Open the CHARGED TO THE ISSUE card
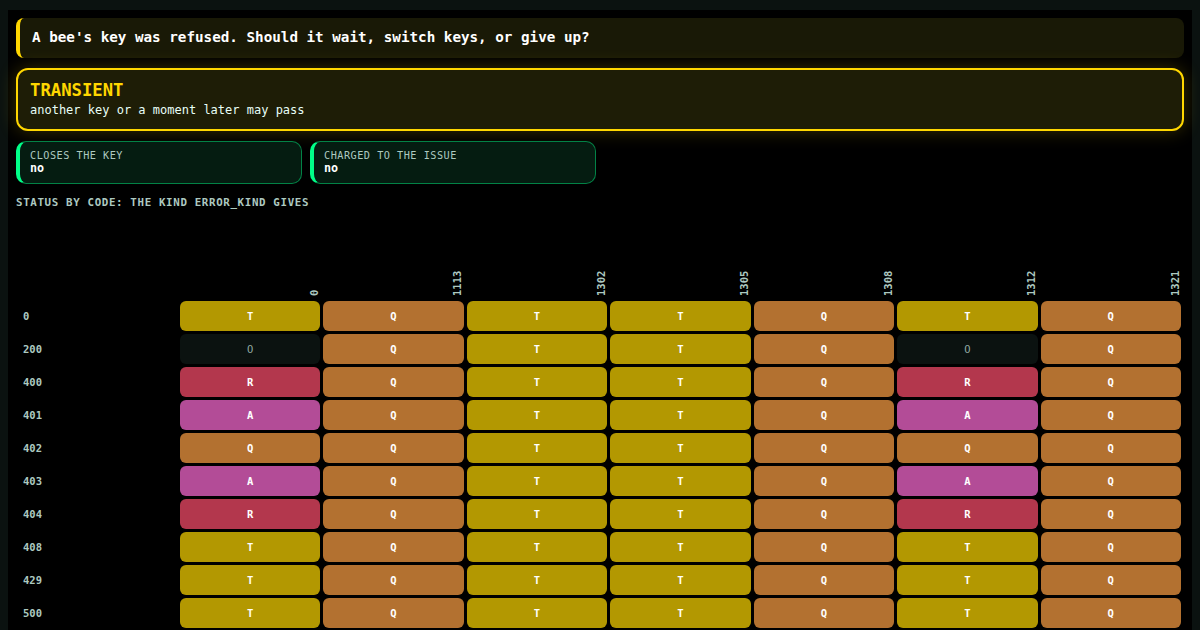This screenshot has width=1200, height=630. click(453, 162)
